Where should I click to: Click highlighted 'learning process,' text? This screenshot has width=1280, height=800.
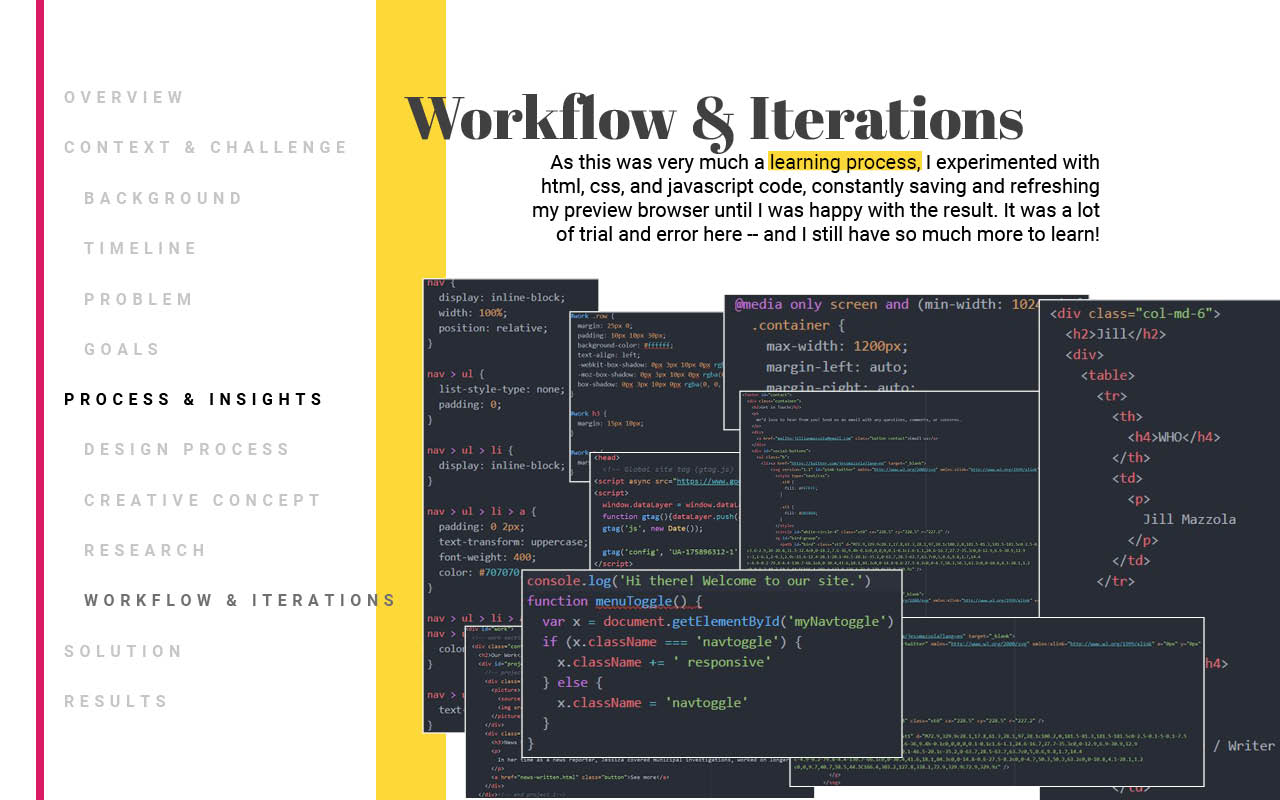(845, 162)
